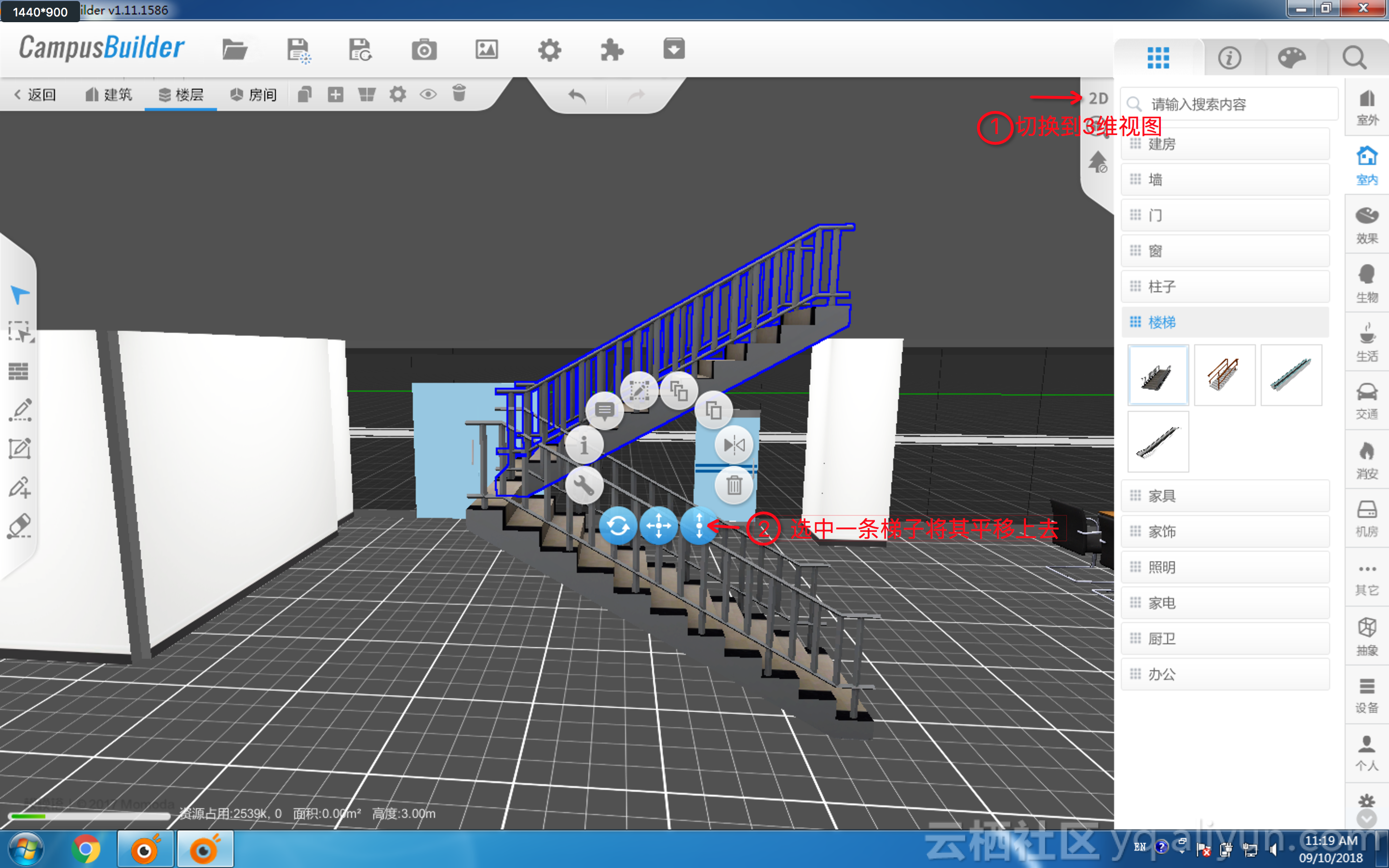This screenshot has height=868, width=1389.
Task: Switch to 建筑 tab
Action: [x=109, y=95]
